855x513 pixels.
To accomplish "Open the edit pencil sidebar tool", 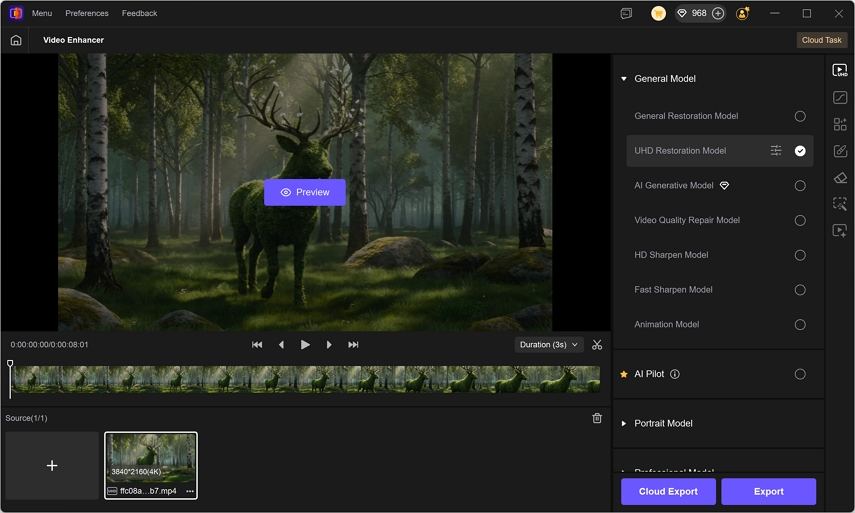I will [840, 151].
